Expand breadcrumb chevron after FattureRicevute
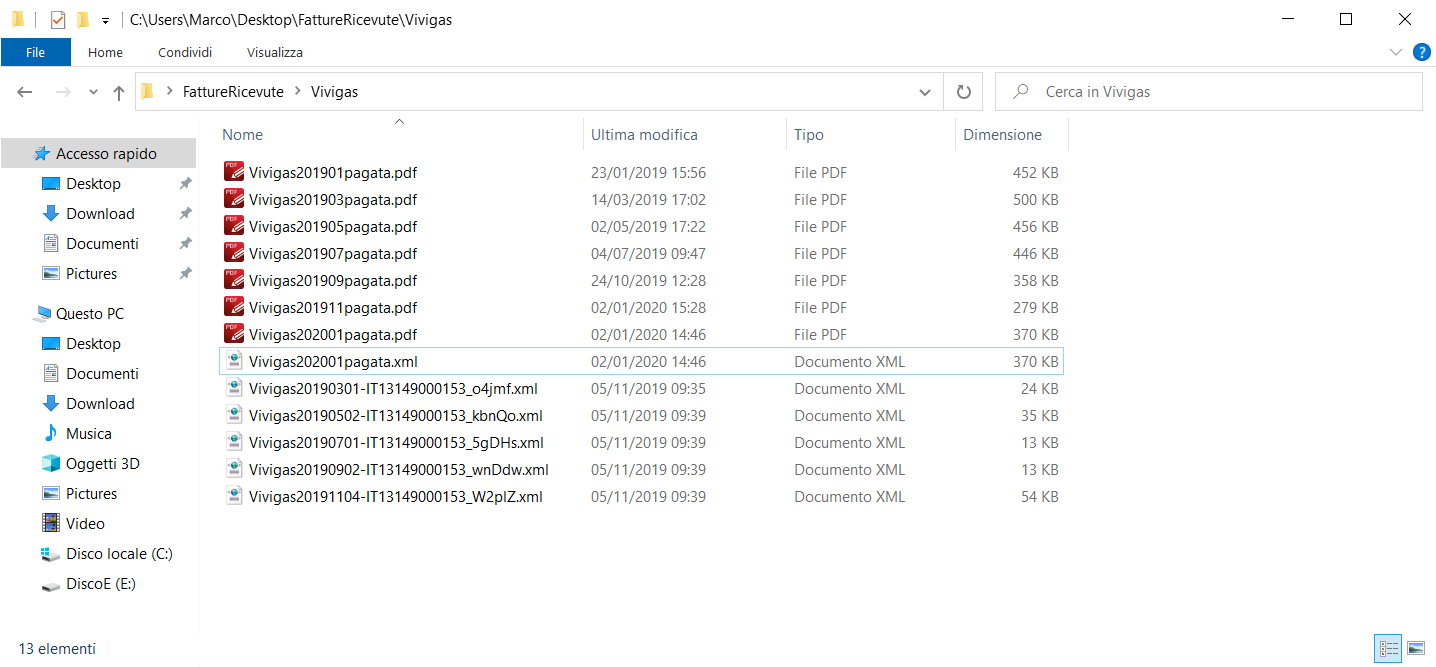1436x667 pixels. pyautogui.click(x=297, y=92)
